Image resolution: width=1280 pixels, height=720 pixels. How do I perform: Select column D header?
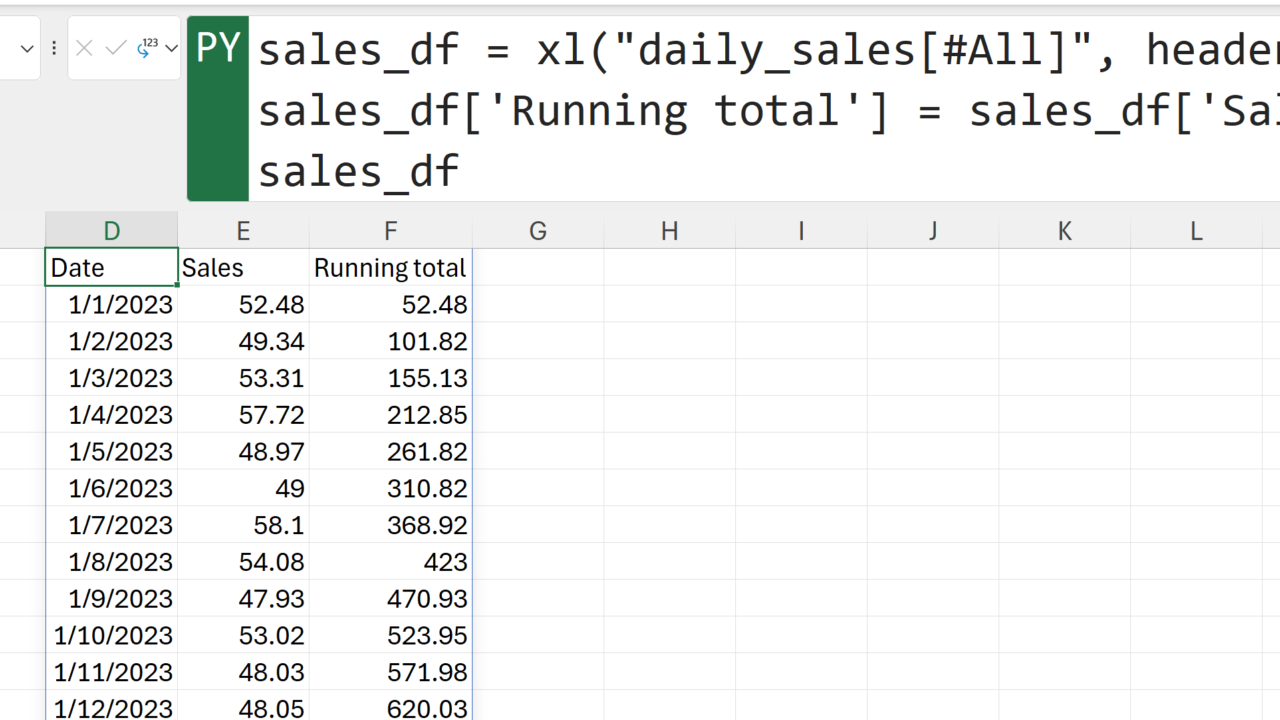(111, 231)
